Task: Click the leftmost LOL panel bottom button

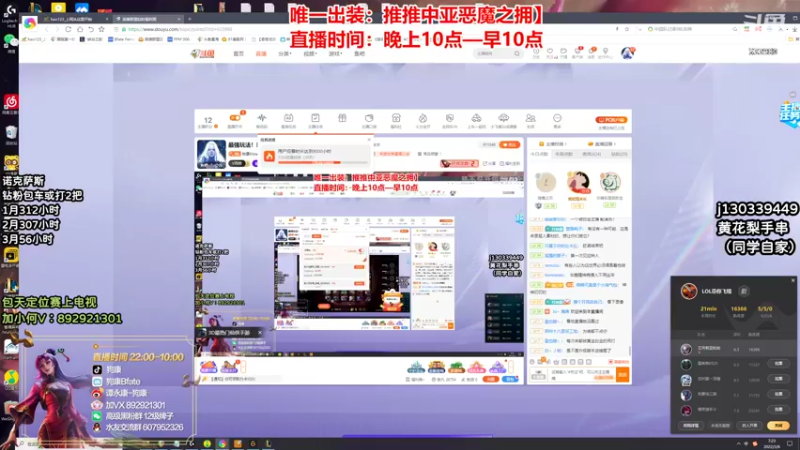Action: 691,426
